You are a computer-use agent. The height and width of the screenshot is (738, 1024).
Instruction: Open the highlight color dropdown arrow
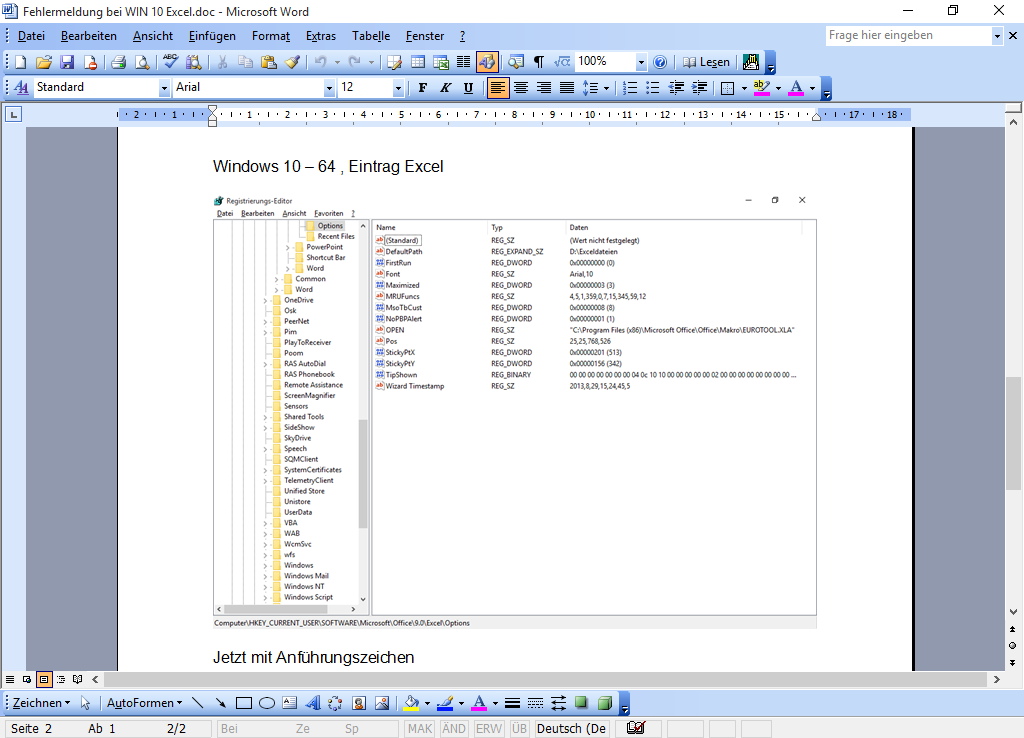coord(778,88)
